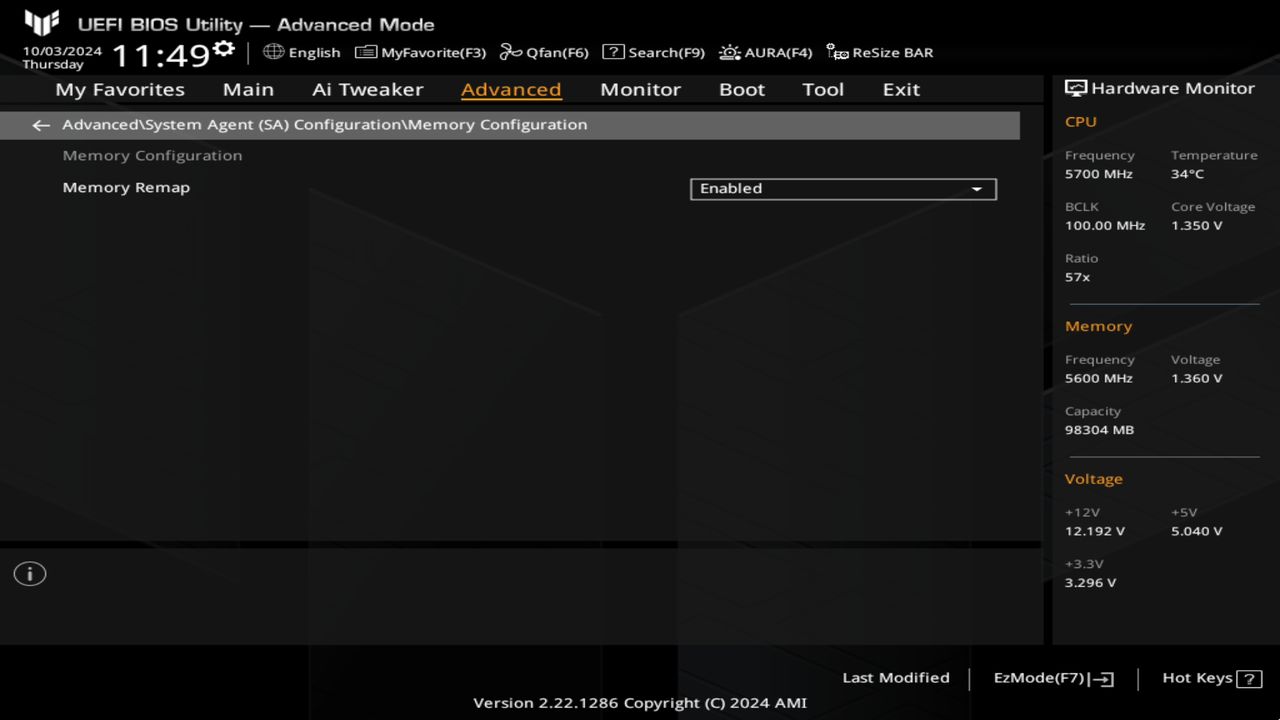1280x720 pixels.
Task: Click memory frequency value 5600 MHz
Action: 1098,379
